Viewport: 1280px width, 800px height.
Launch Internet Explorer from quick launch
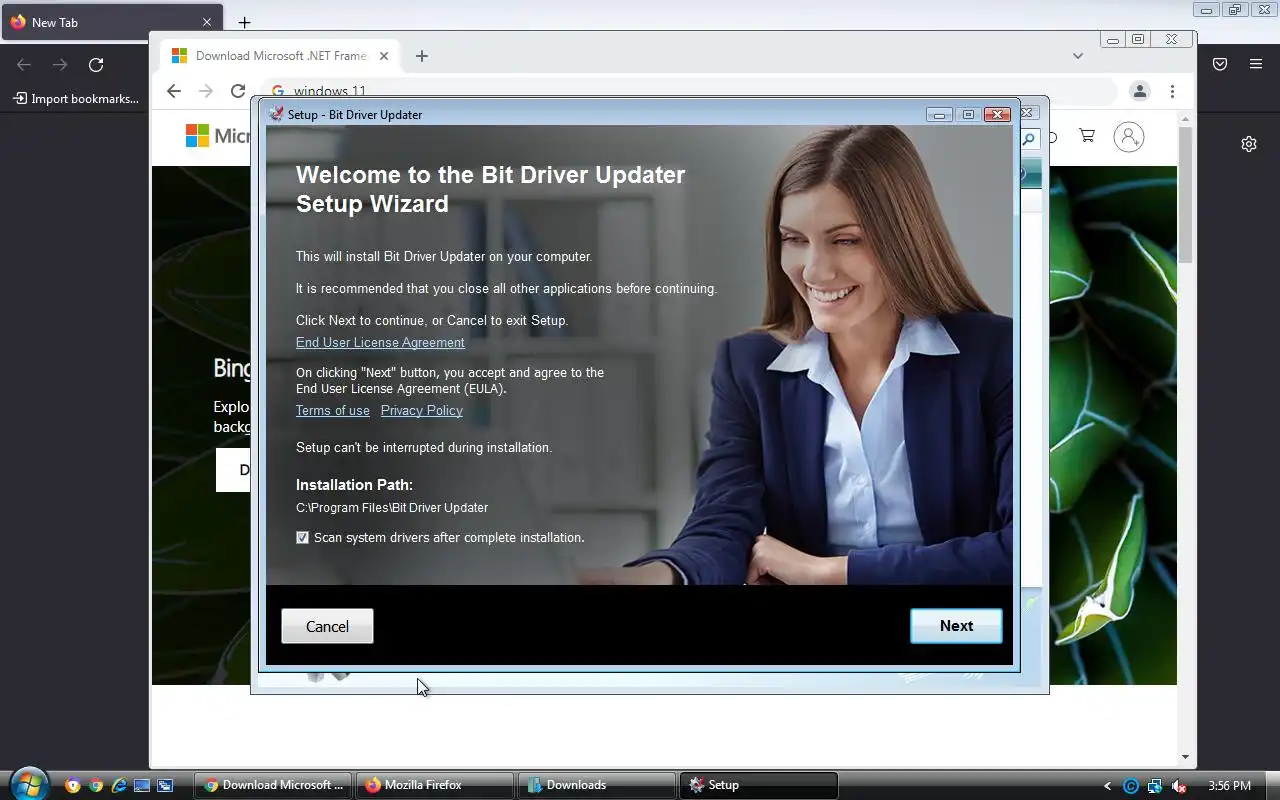pos(119,786)
